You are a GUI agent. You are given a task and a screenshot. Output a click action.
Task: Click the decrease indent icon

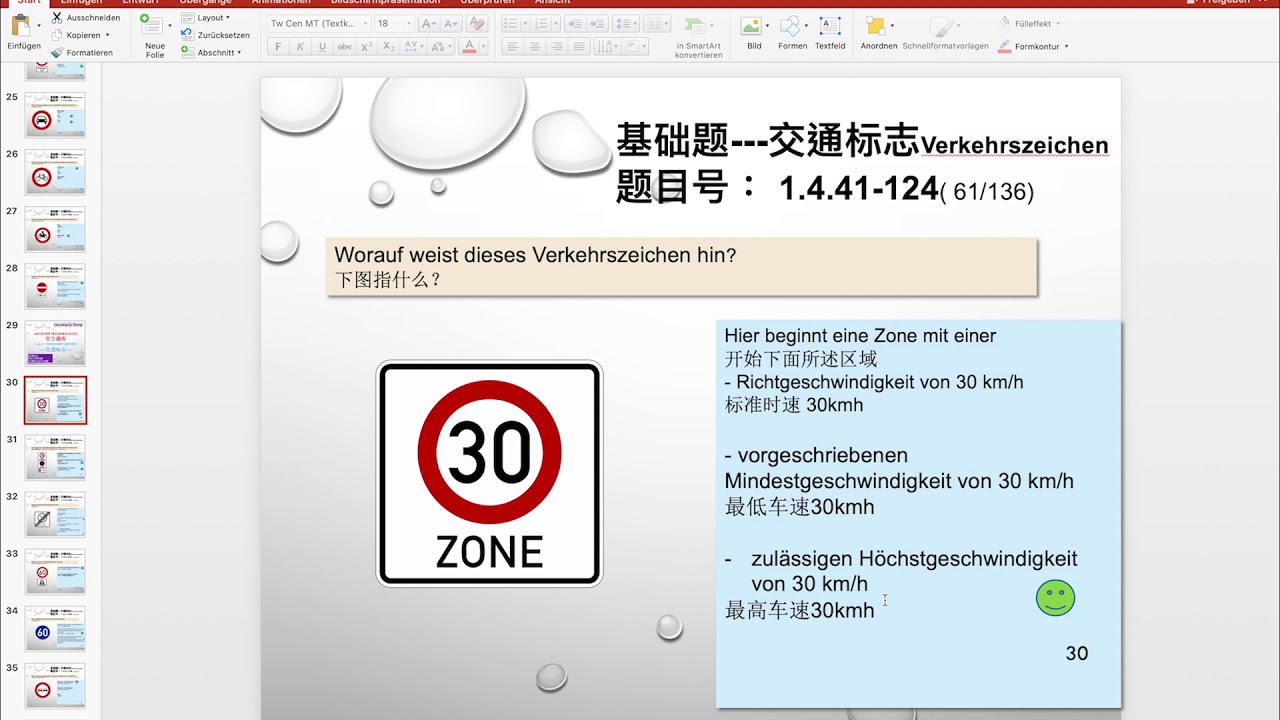pos(574,23)
